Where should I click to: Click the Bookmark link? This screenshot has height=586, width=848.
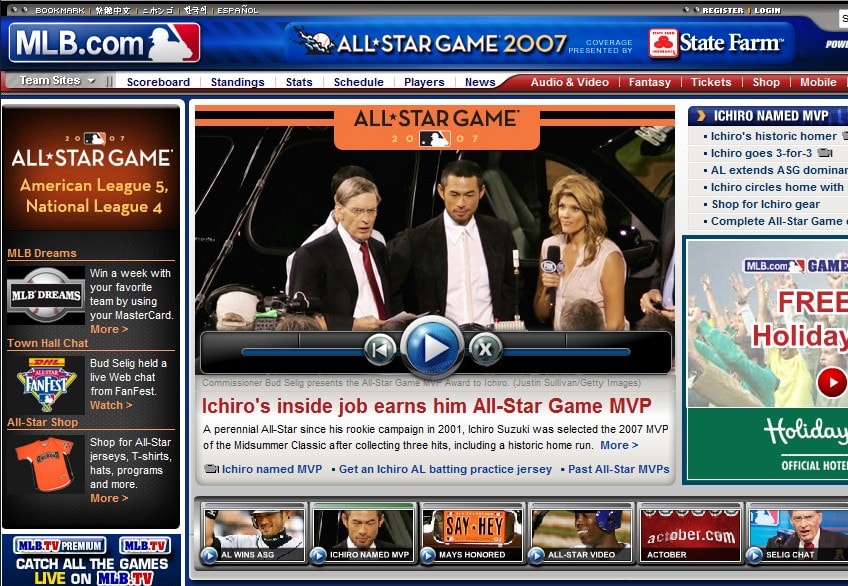point(59,10)
